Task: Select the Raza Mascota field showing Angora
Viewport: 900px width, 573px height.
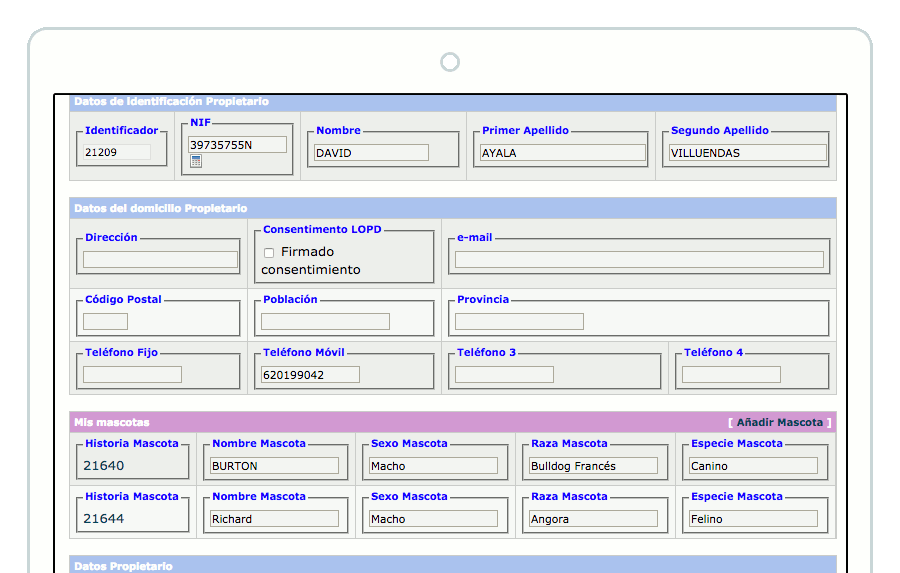Action: tap(593, 519)
